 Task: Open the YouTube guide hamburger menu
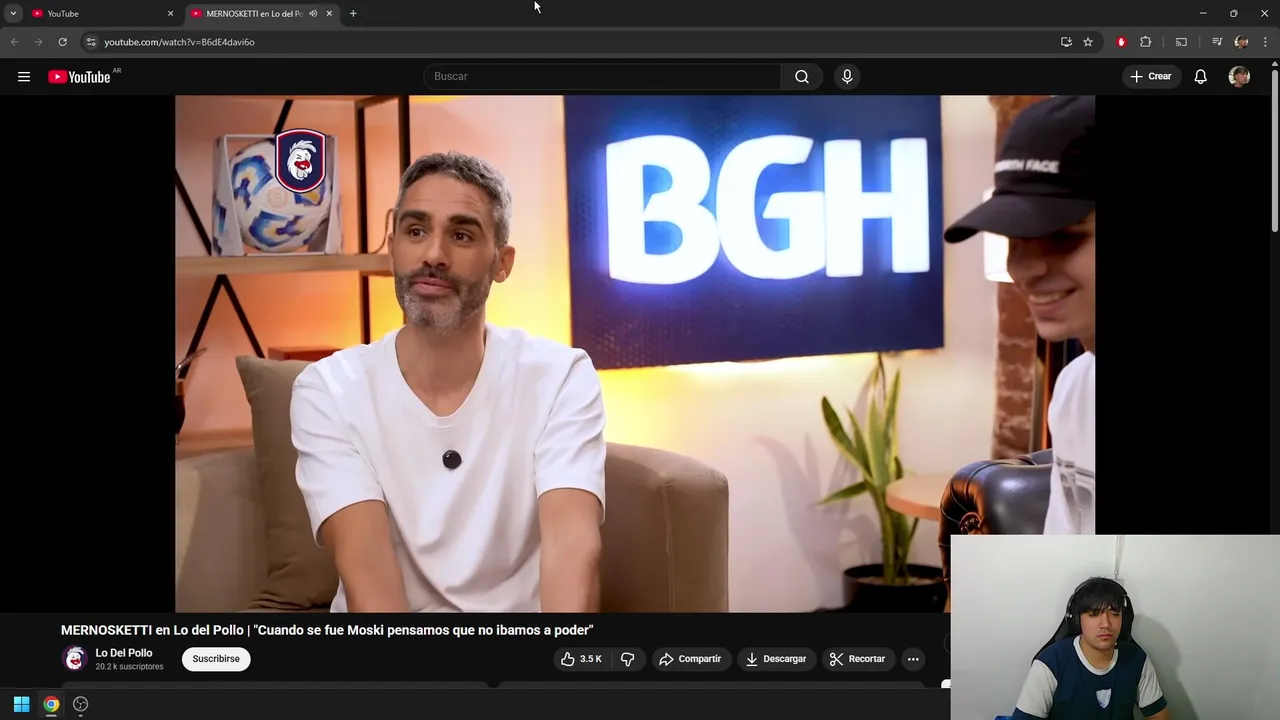coord(24,77)
